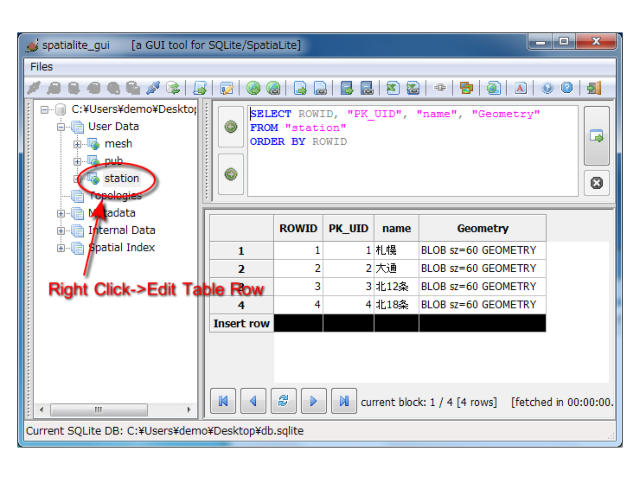The width and height of the screenshot is (640, 480).
Task: Click the Insert row header
Action: point(242,323)
